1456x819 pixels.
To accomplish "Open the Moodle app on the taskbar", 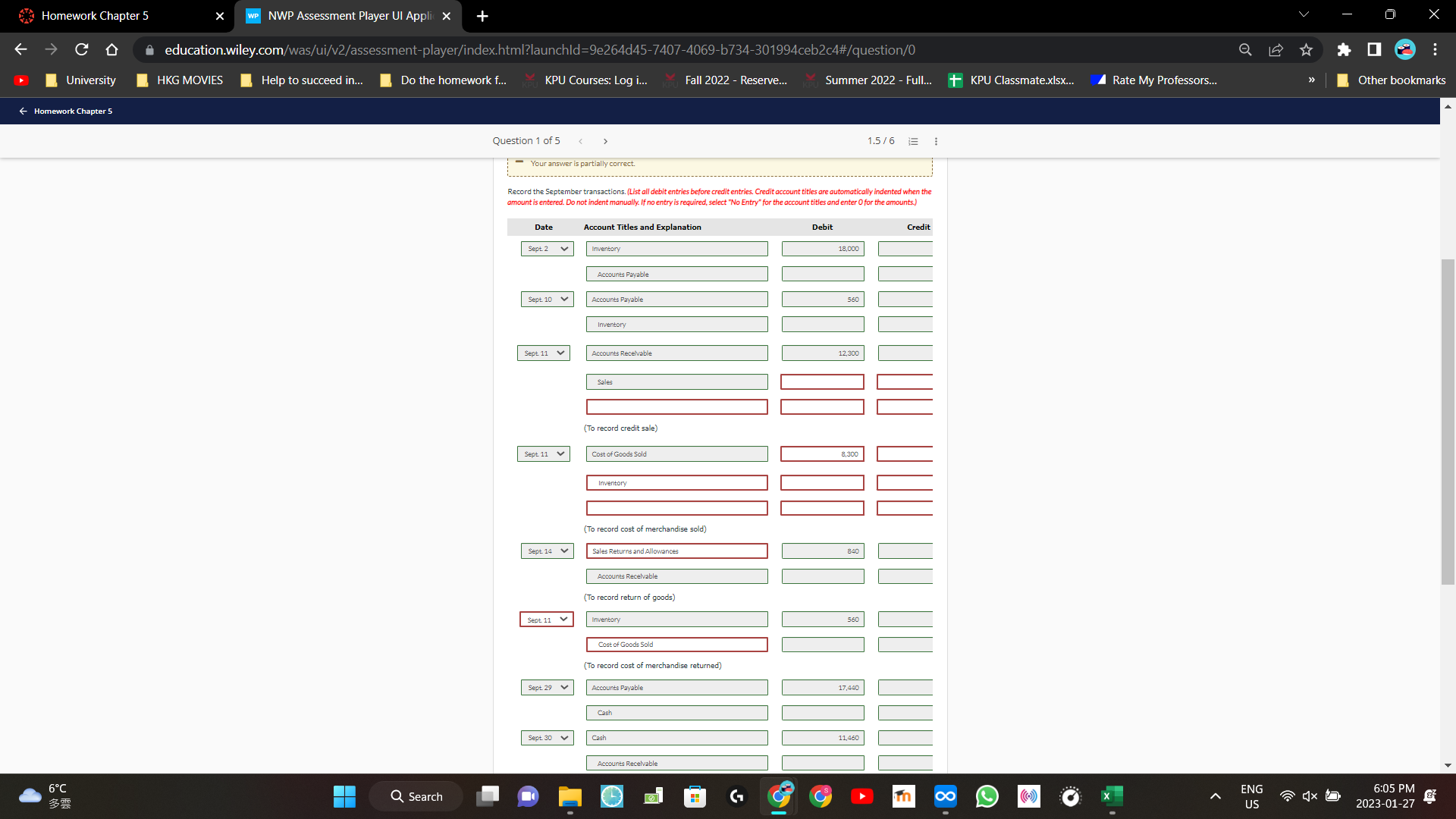I will 903,796.
